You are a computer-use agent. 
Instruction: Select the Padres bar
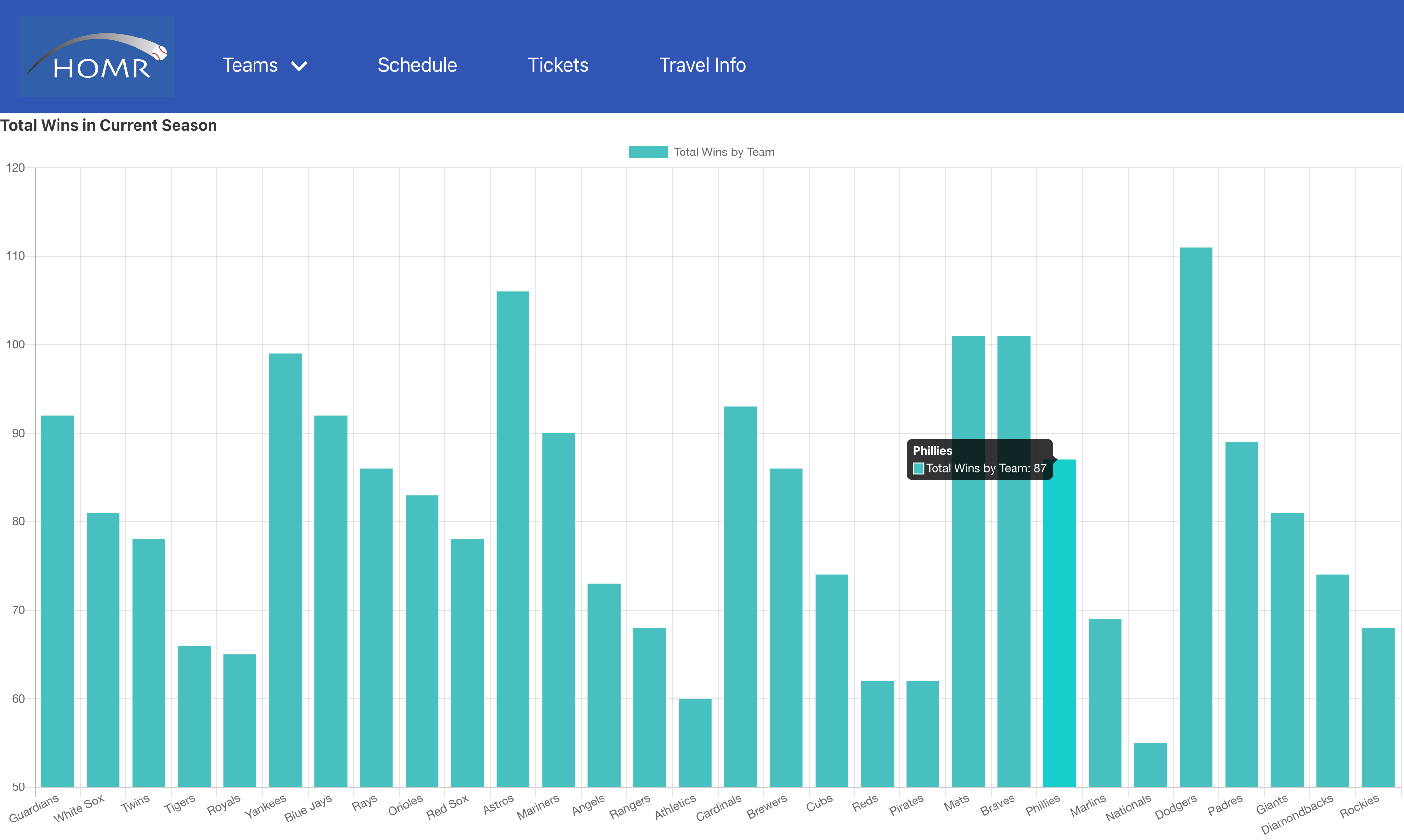coord(1242,614)
